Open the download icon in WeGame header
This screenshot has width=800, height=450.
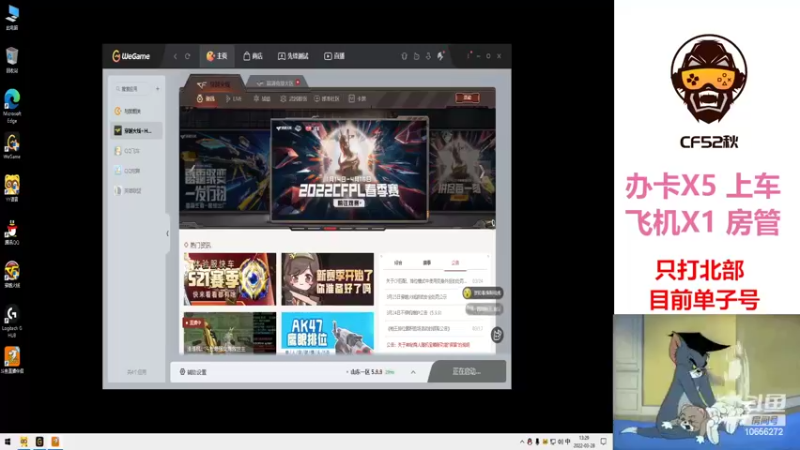click(x=428, y=56)
